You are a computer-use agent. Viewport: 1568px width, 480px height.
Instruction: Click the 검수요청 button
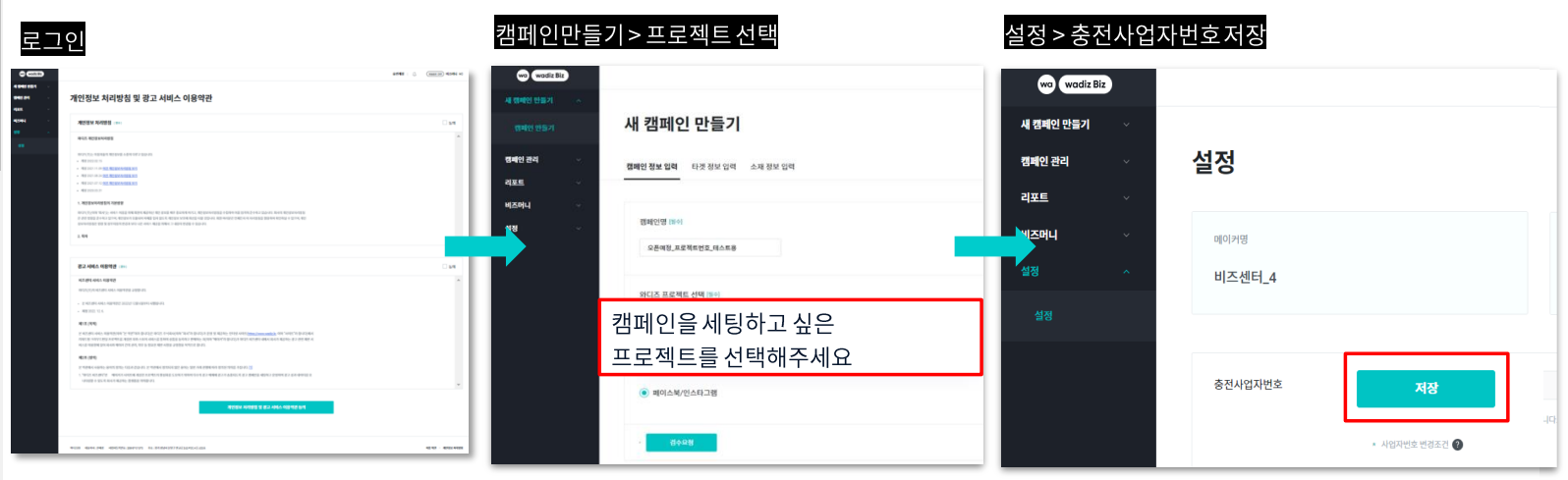681,443
